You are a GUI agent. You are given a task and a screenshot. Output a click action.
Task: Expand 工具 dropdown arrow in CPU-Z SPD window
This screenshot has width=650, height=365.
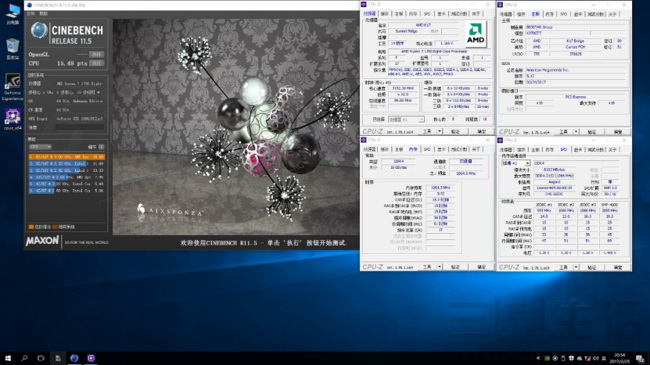tap(576, 268)
